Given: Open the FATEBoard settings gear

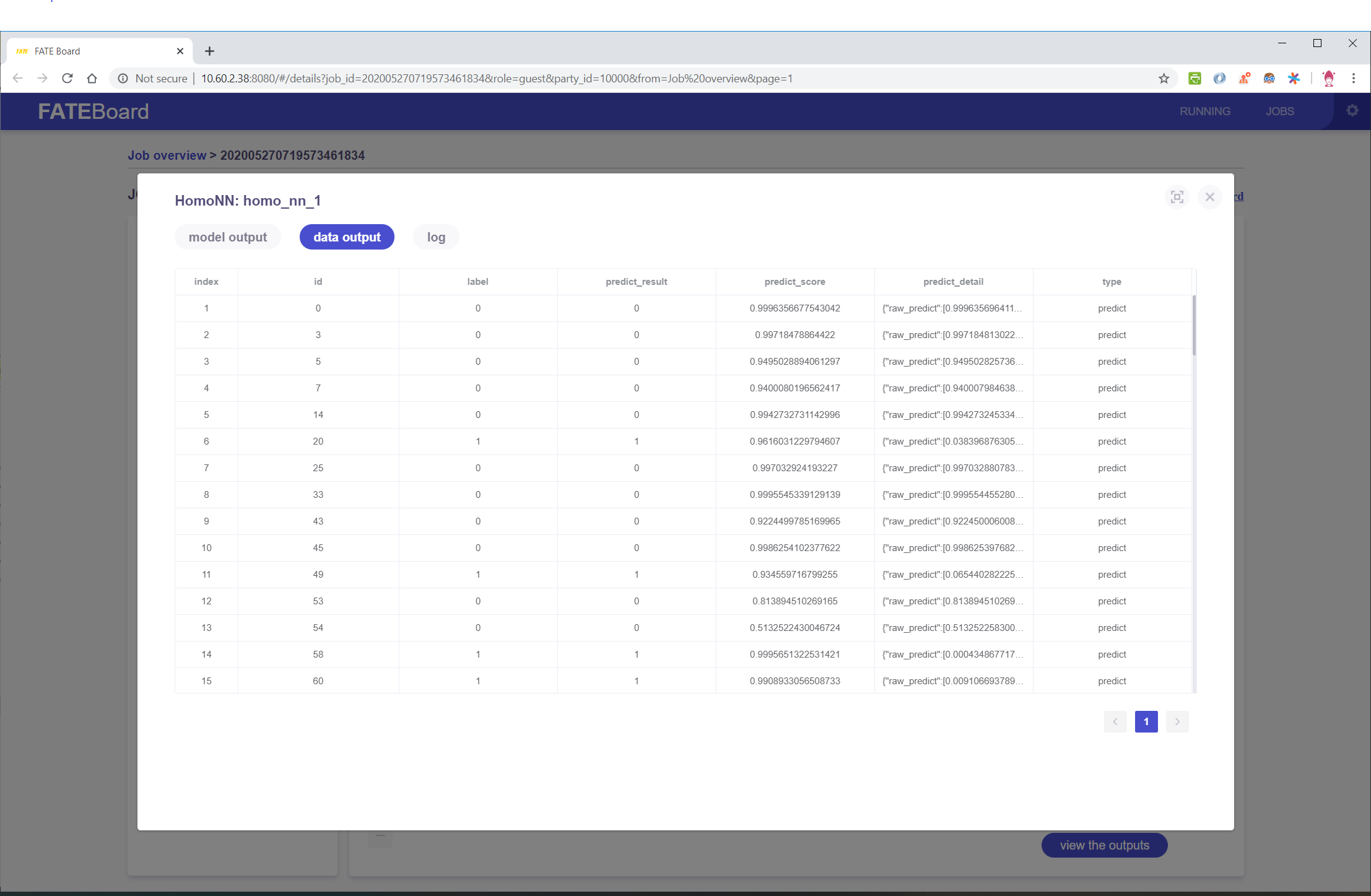Looking at the screenshot, I should (1352, 111).
